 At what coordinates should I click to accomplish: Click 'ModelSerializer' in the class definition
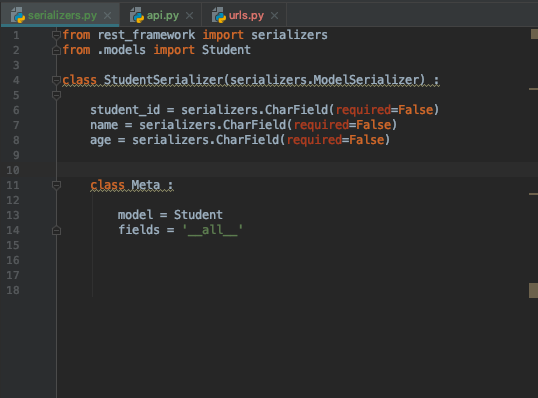[366, 80]
